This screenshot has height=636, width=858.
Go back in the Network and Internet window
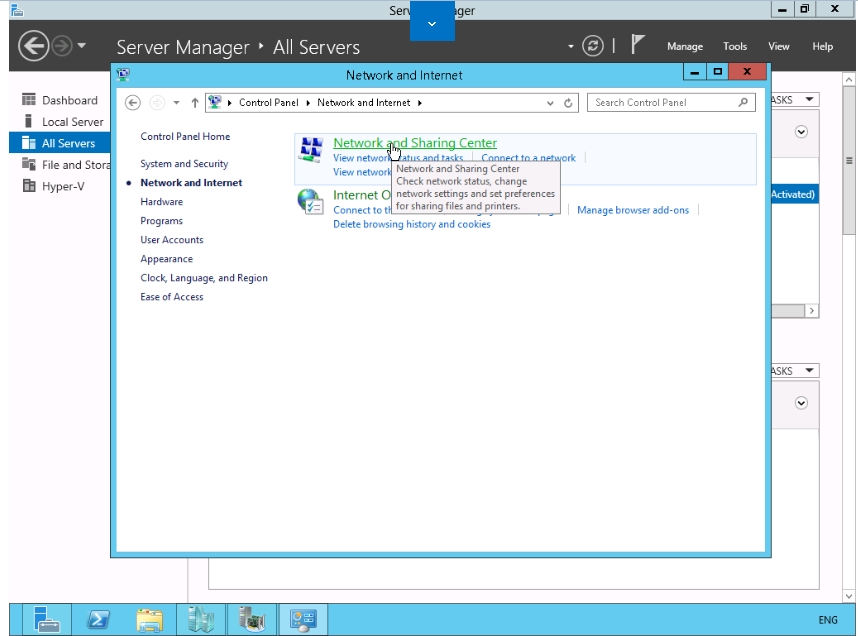[132, 103]
